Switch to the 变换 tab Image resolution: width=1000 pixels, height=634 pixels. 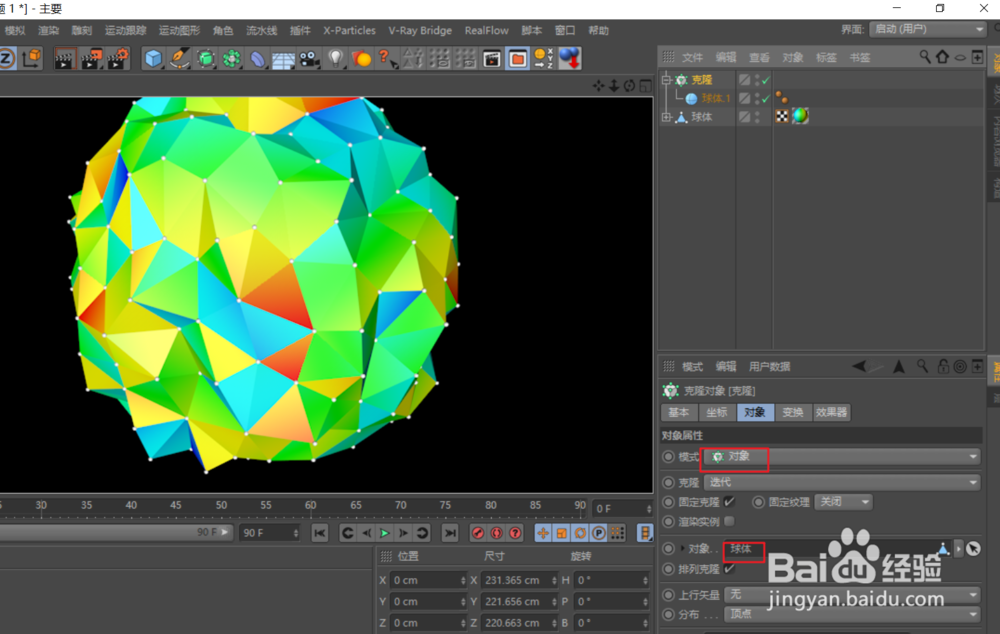click(x=793, y=413)
